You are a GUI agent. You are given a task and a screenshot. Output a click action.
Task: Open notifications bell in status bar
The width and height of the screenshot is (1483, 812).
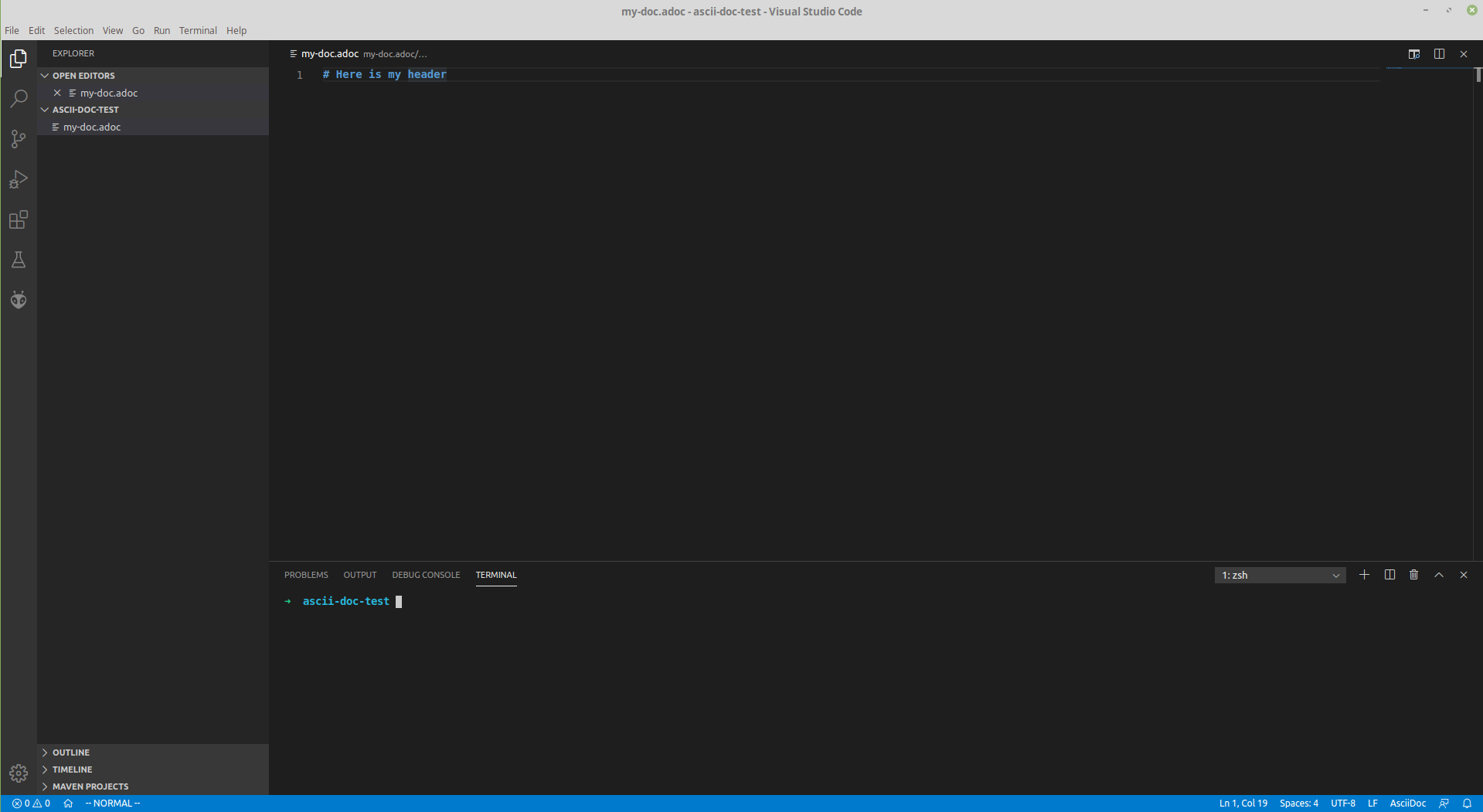1467,804
